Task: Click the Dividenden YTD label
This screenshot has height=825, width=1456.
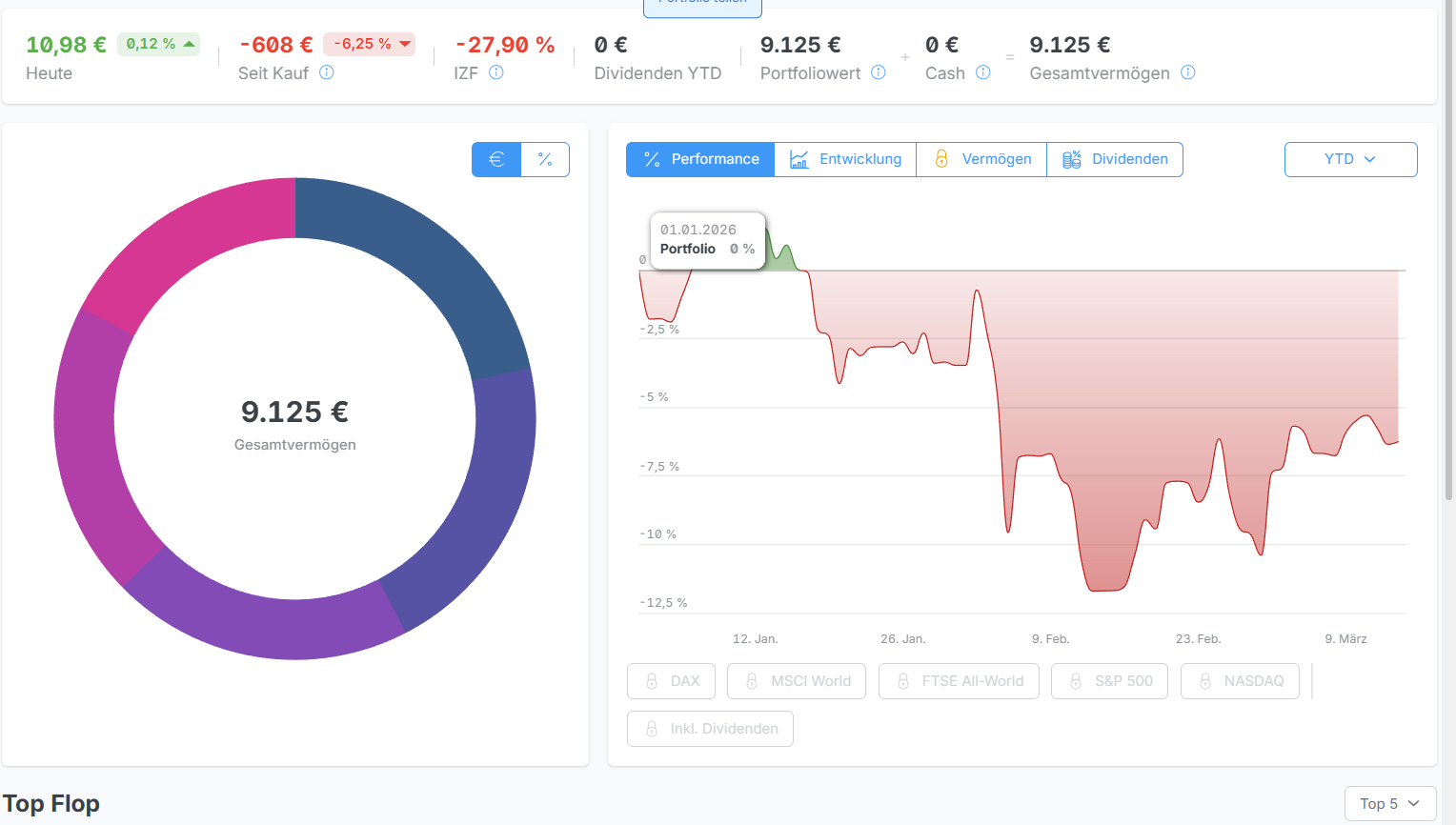Action: click(x=657, y=73)
